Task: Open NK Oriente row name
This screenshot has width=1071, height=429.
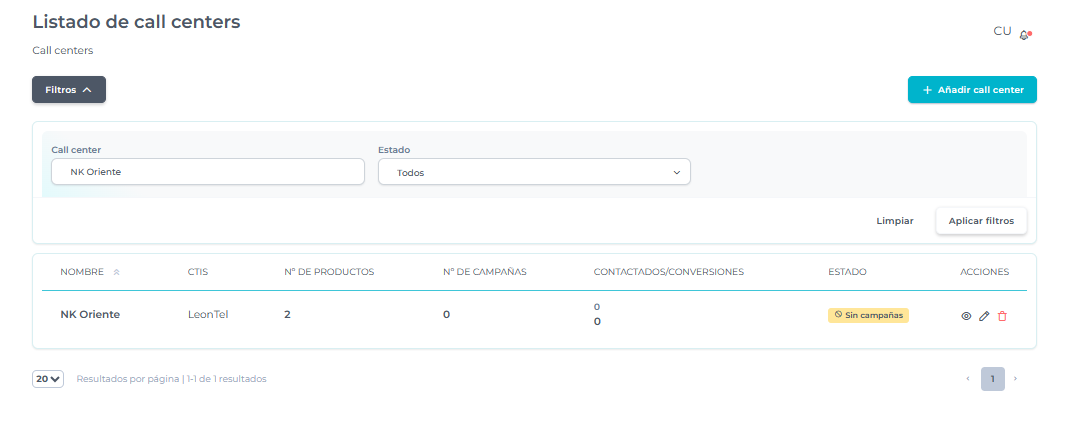Action: 90,314
